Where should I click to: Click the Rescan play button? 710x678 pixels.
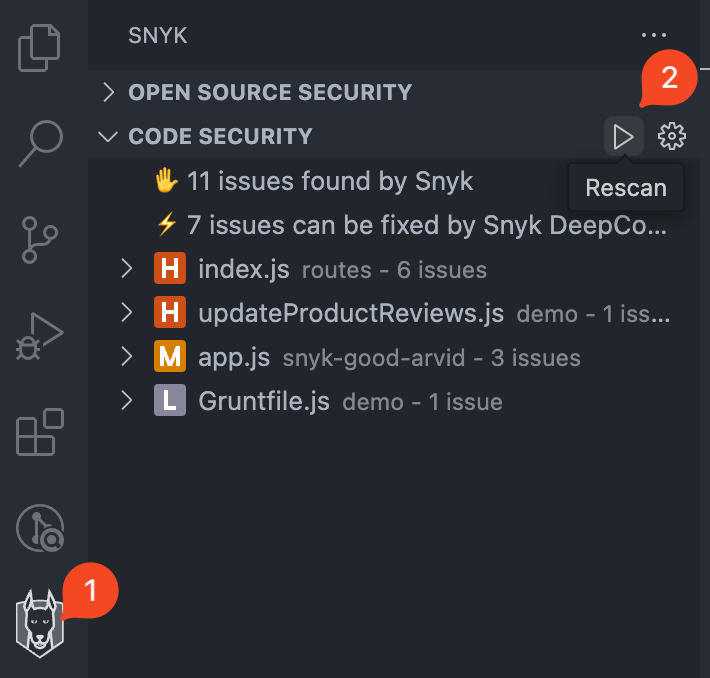click(623, 136)
